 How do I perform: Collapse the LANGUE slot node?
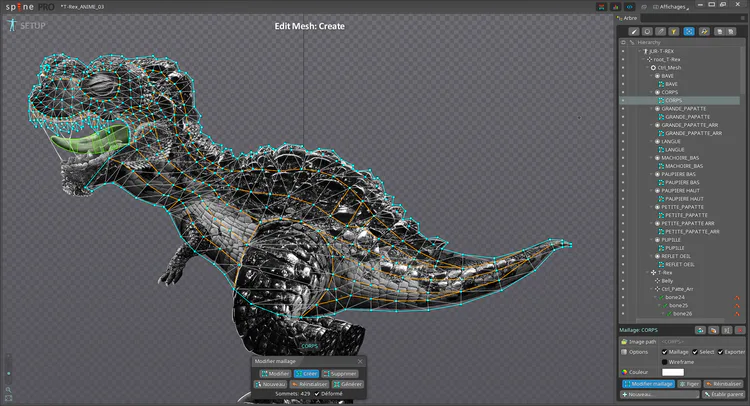tap(651, 142)
